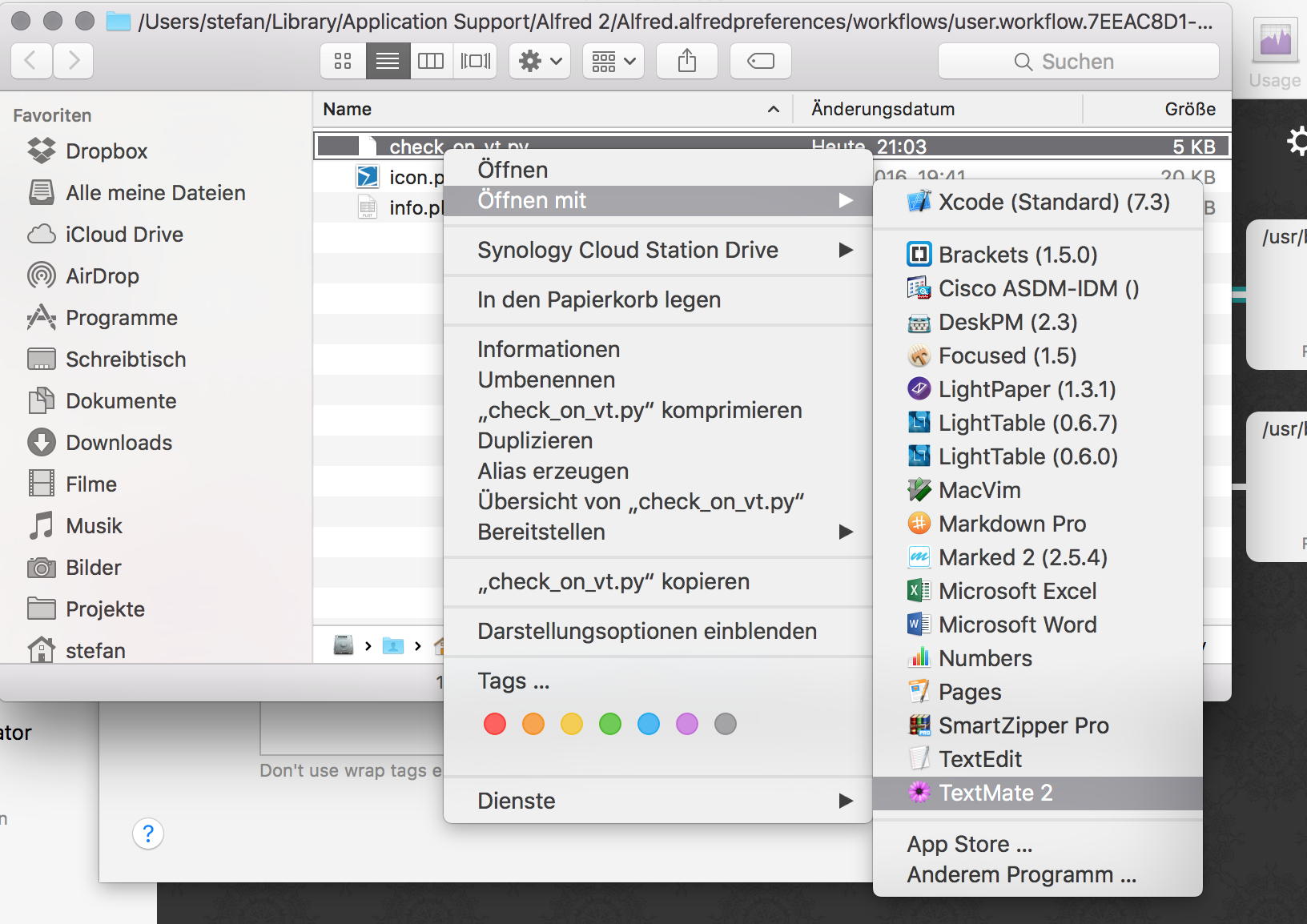The image size is (1307, 924).
Task: Open file with TextMate 2
Action: (1038, 793)
